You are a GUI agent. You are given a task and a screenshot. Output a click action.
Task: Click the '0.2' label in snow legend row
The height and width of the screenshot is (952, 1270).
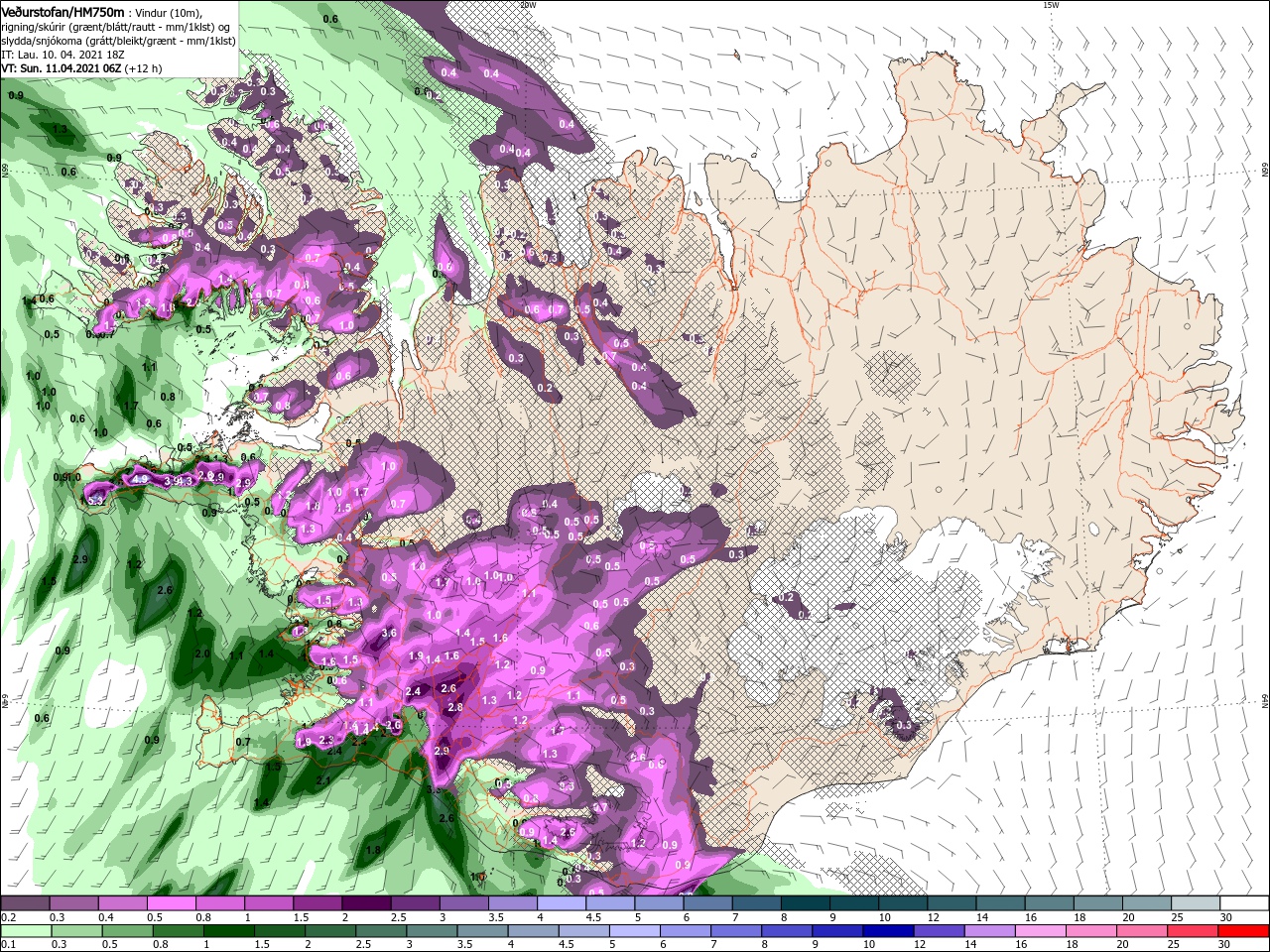point(8,917)
